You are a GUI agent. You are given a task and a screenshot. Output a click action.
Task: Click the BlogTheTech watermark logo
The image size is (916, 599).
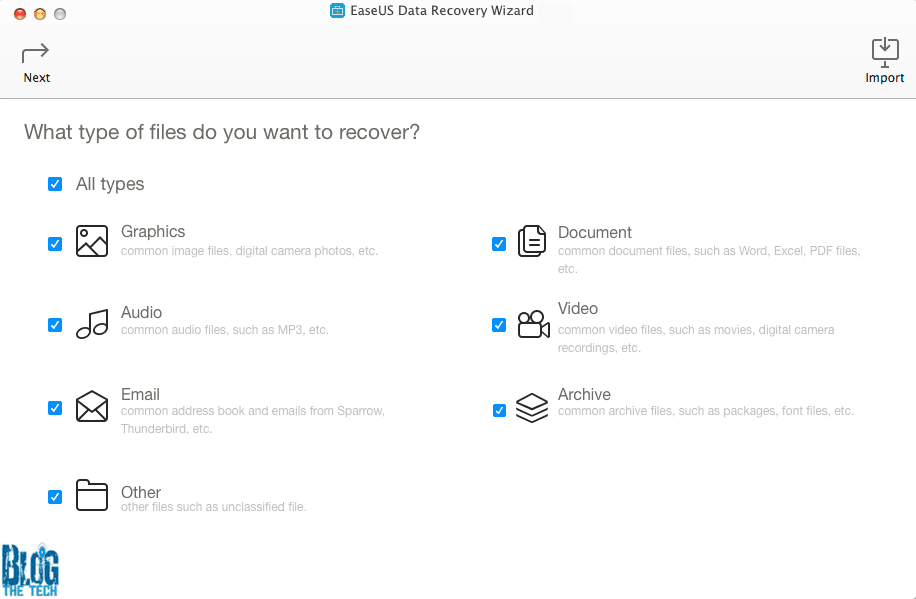pos(30,570)
